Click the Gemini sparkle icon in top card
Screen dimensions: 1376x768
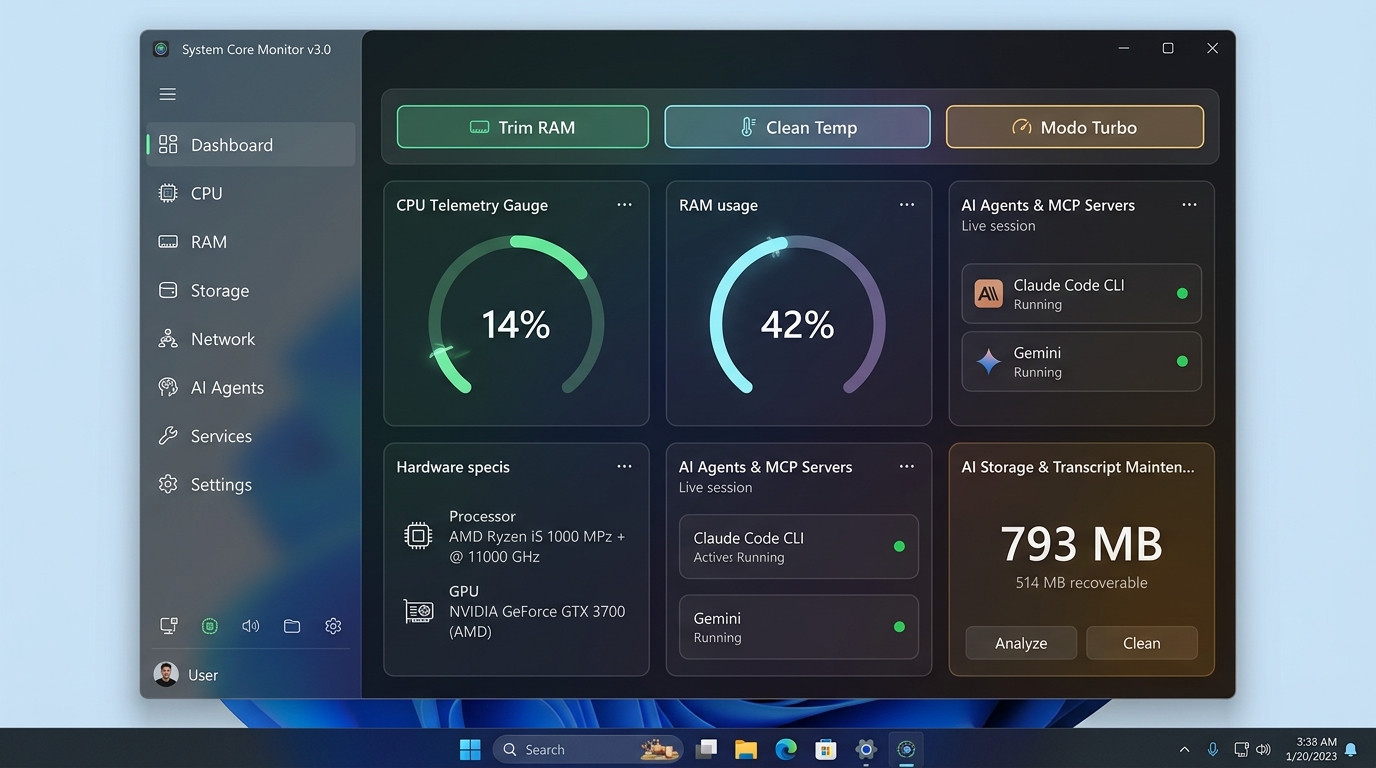[x=989, y=361]
